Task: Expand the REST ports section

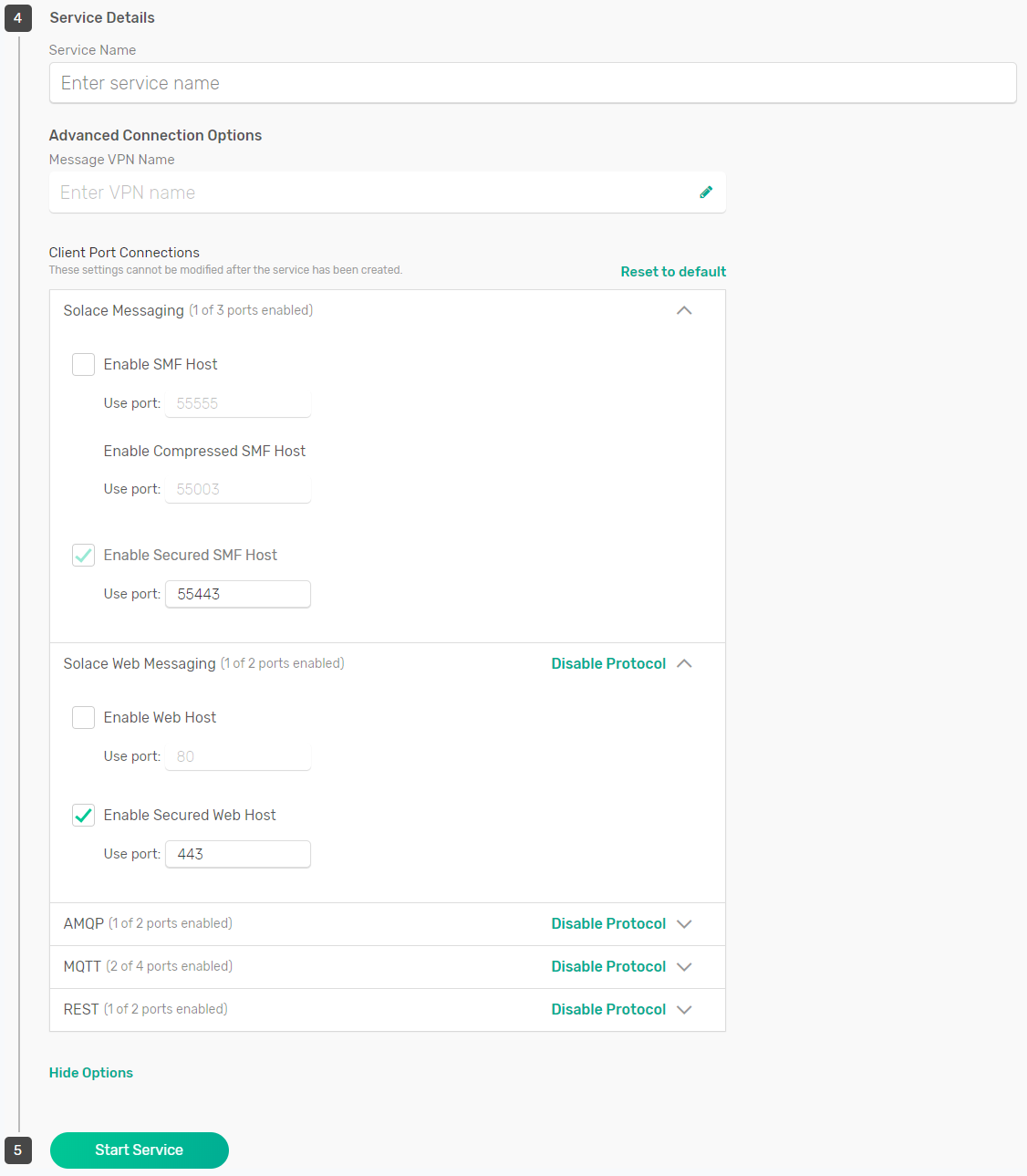Action: pyautogui.click(x=684, y=1009)
